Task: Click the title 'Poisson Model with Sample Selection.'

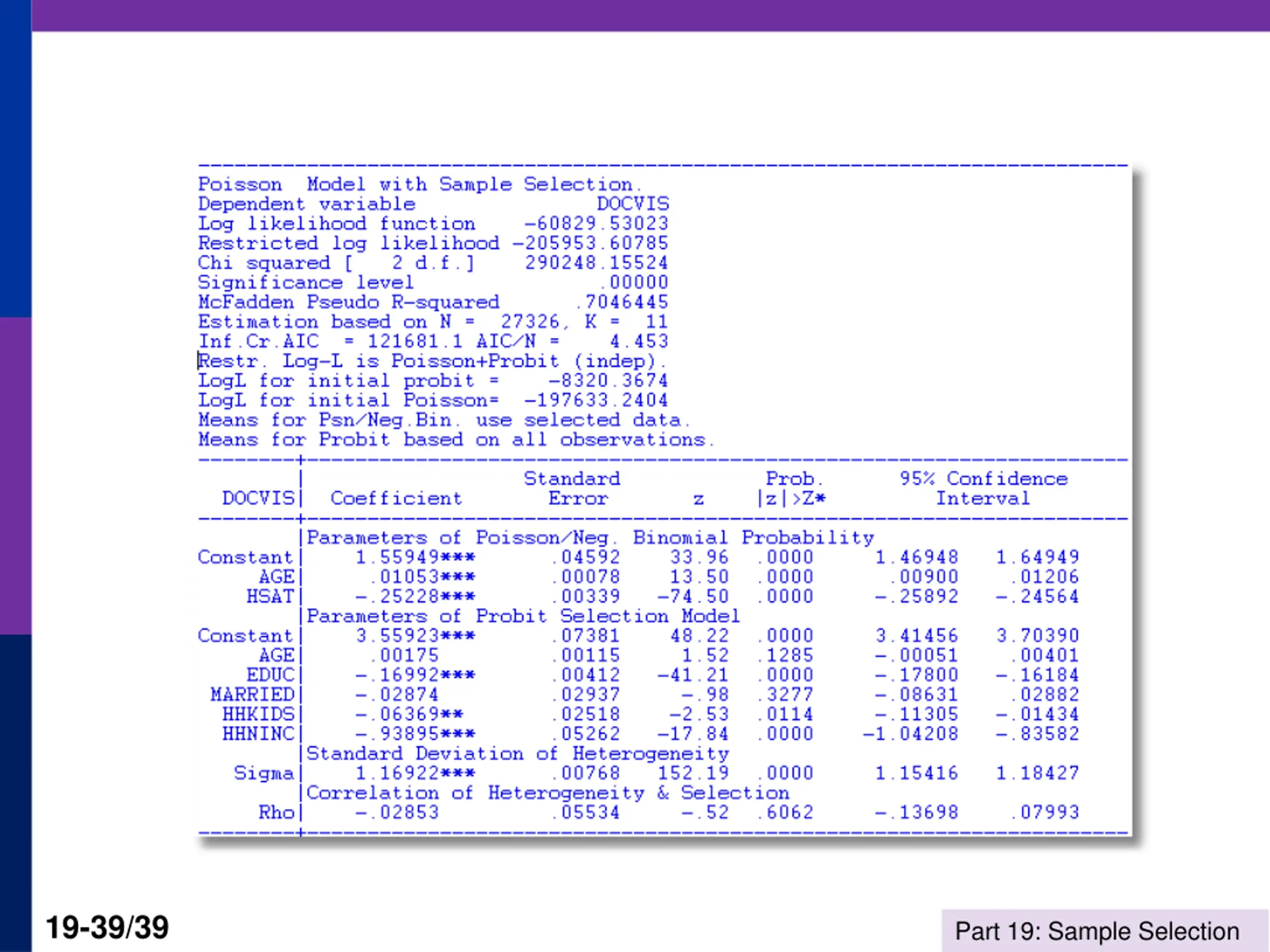Action: point(420,185)
